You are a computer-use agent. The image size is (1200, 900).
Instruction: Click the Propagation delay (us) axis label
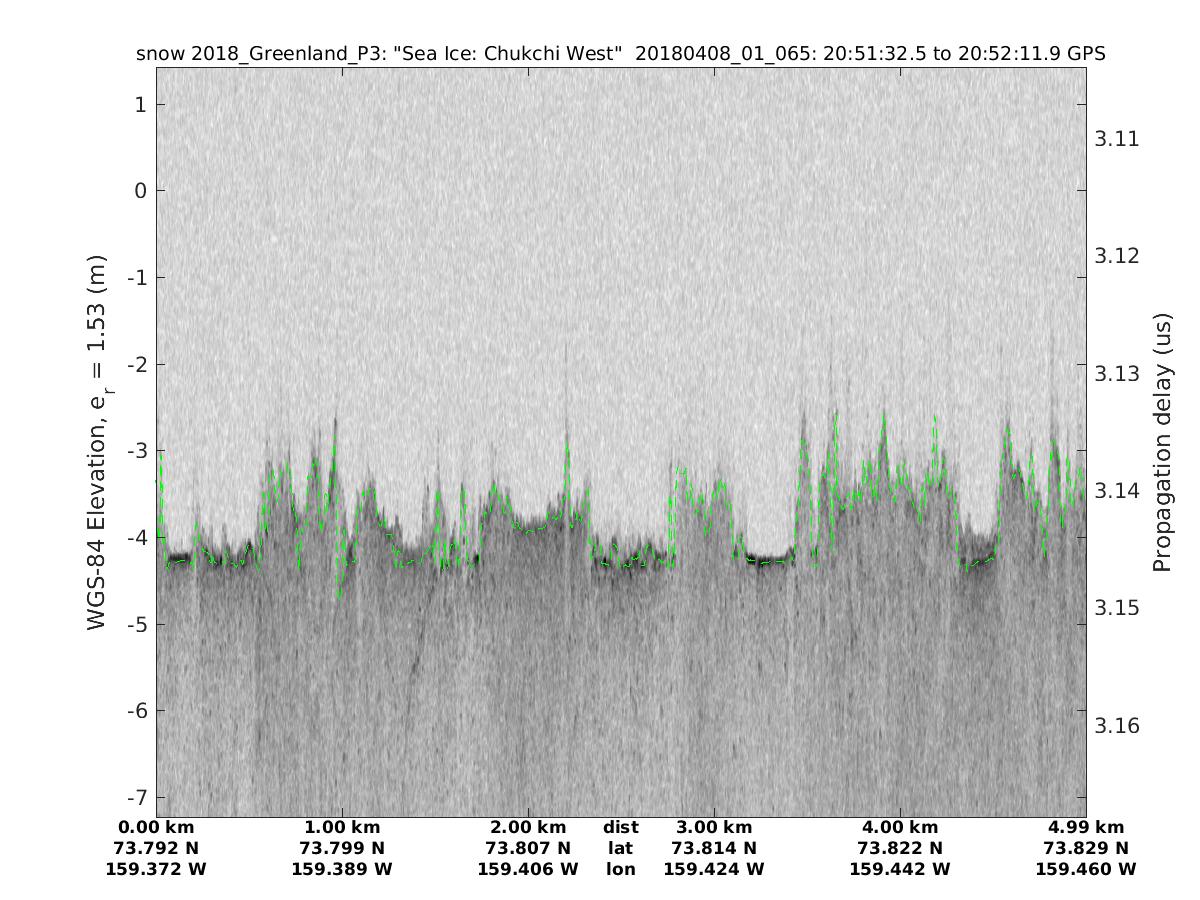tap(1161, 442)
